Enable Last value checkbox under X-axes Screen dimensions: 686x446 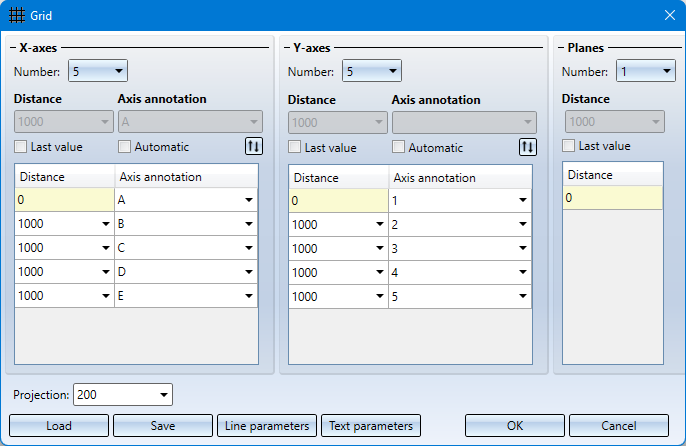21,147
